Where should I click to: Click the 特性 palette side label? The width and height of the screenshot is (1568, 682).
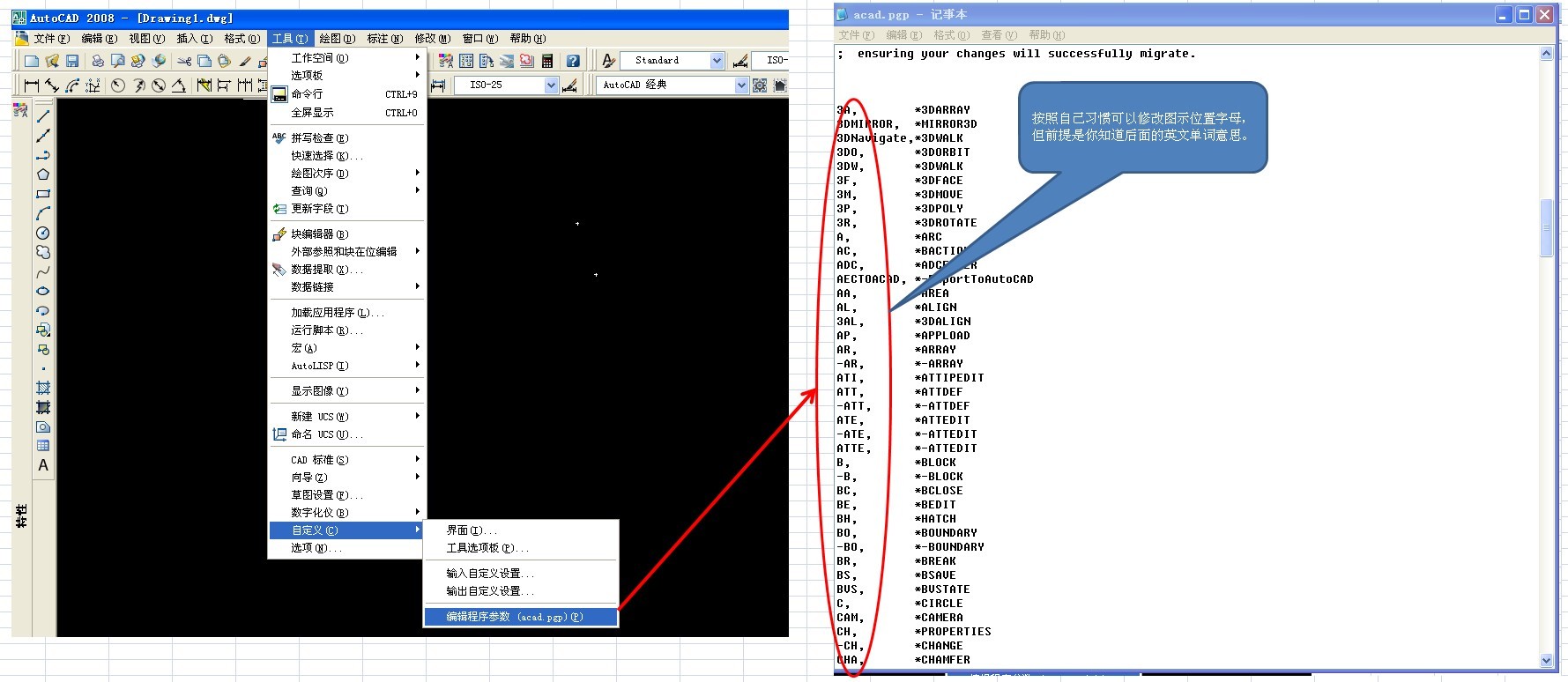pyautogui.click(x=21, y=515)
